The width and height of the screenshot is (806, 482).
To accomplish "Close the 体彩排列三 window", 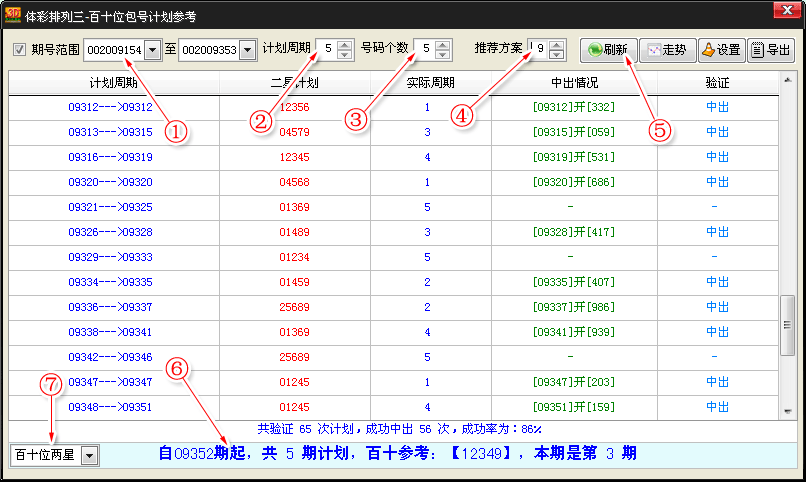I will [786, 10].
